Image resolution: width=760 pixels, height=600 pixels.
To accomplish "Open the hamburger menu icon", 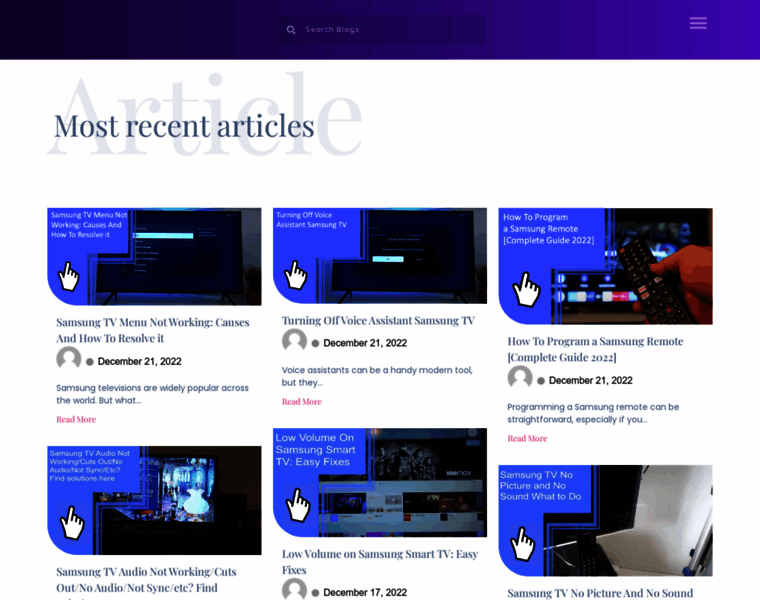I will 698,23.
